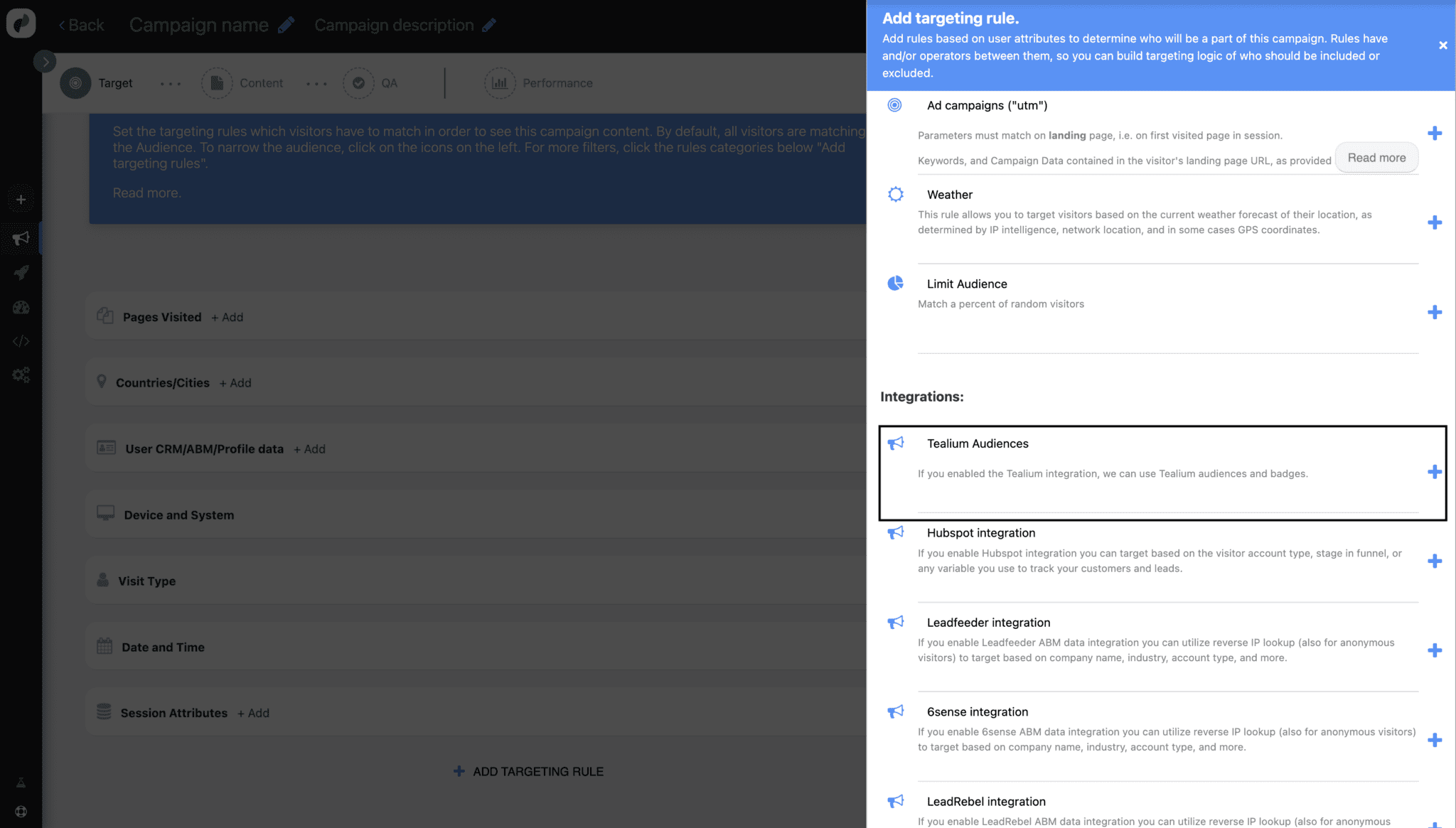Image resolution: width=1456 pixels, height=828 pixels.
Task: Close the Add targeting rule panel
Action: pyautogui.click(x=1442, y=45)
